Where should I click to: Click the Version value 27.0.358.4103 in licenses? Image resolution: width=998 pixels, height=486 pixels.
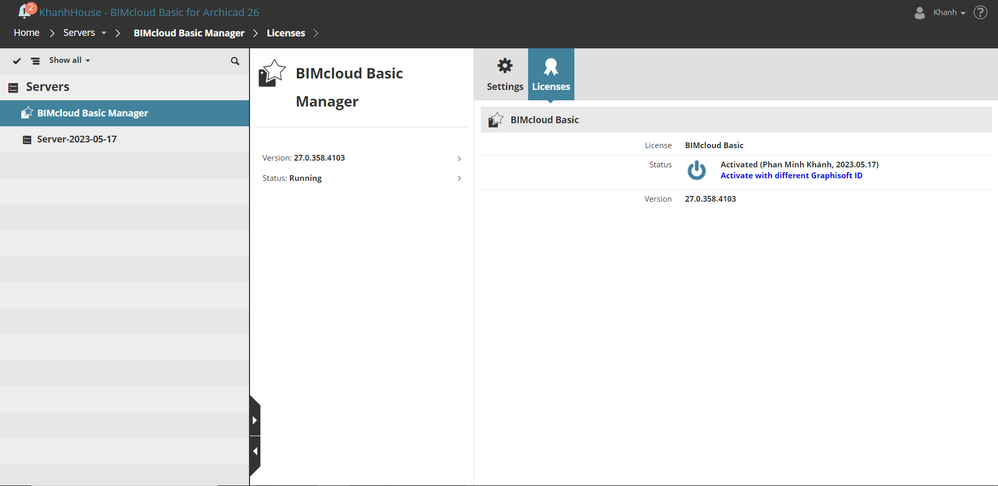point(710,199)
